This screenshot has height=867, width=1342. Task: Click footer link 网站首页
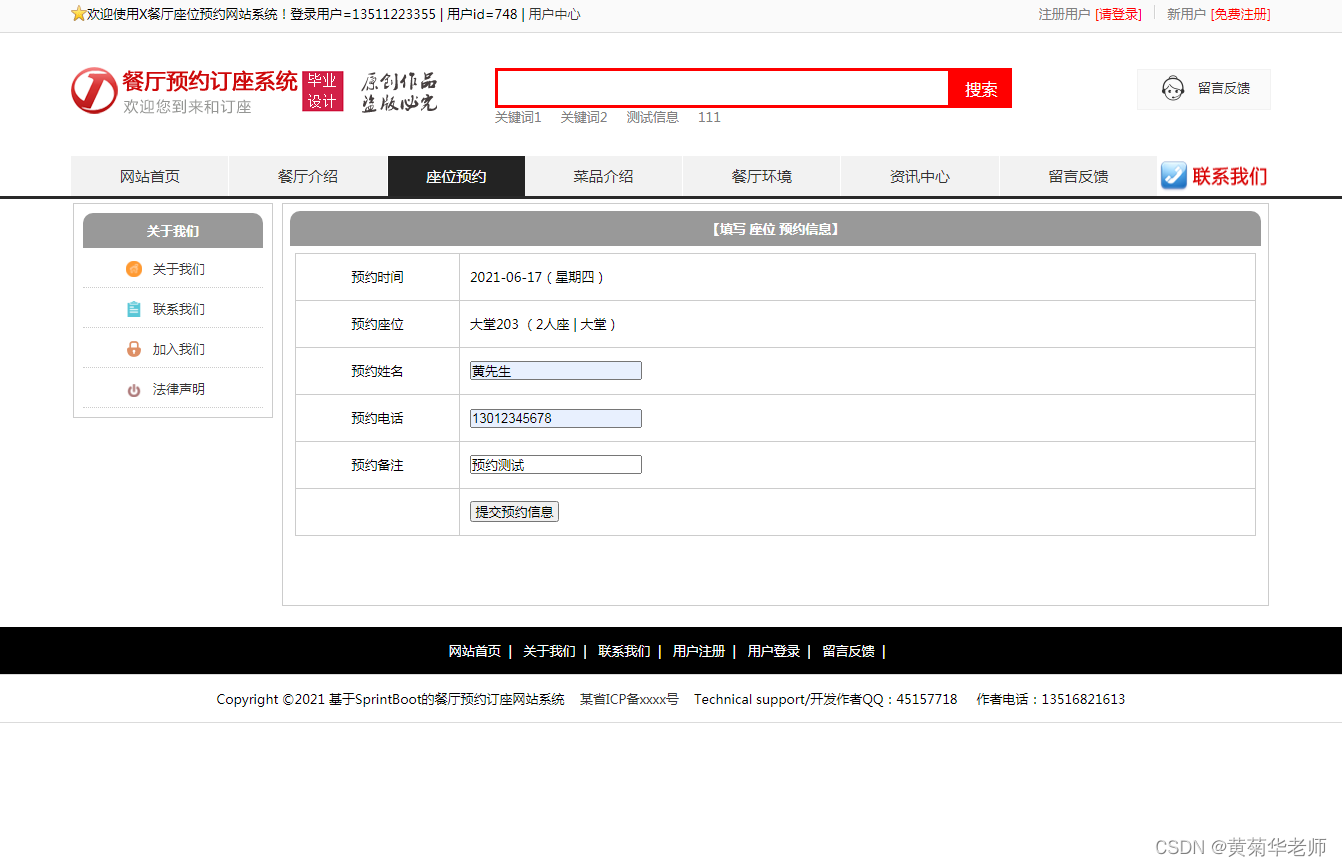click(475, 651)
